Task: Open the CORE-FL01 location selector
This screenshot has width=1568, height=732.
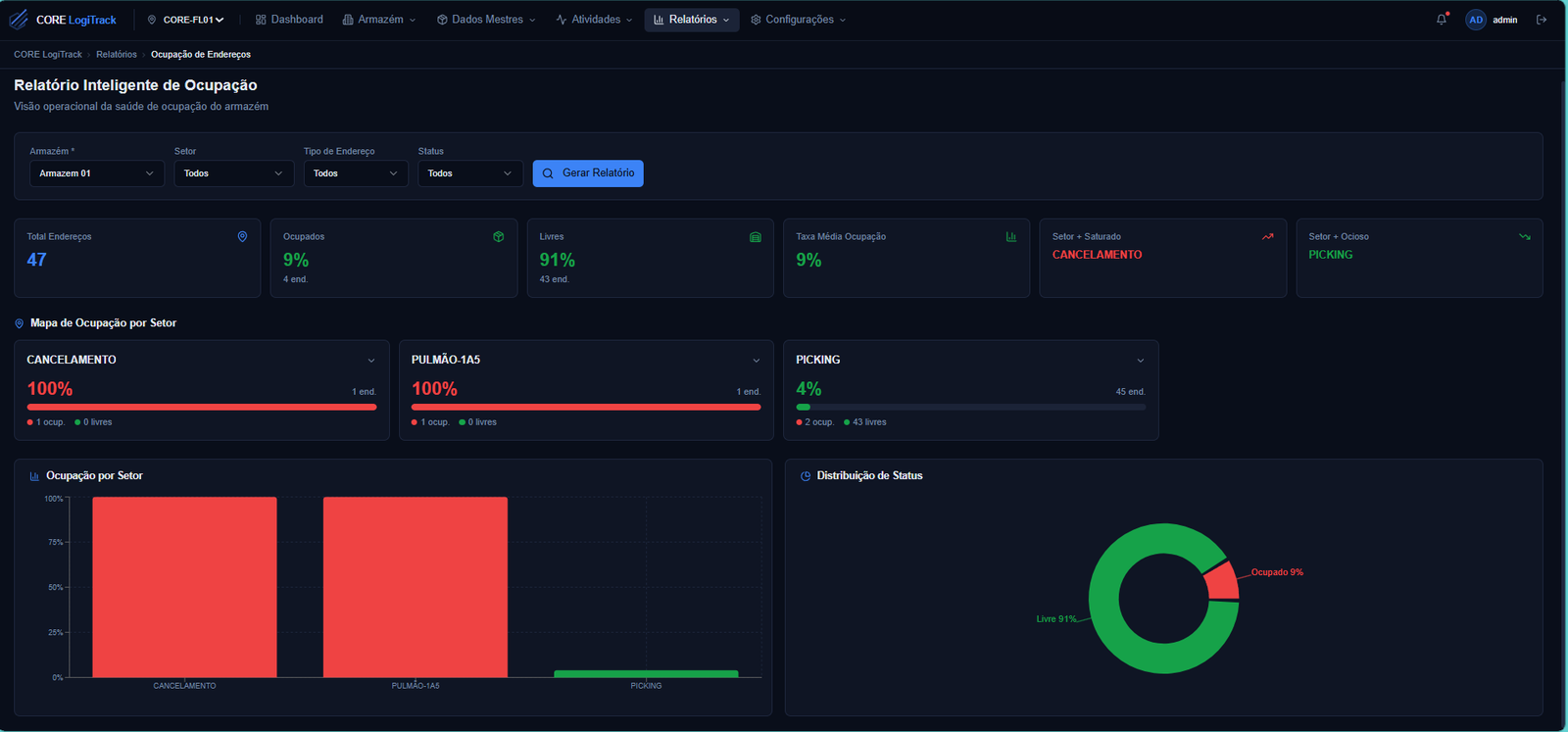Action: pyautogui.click(x=186, y=20)
